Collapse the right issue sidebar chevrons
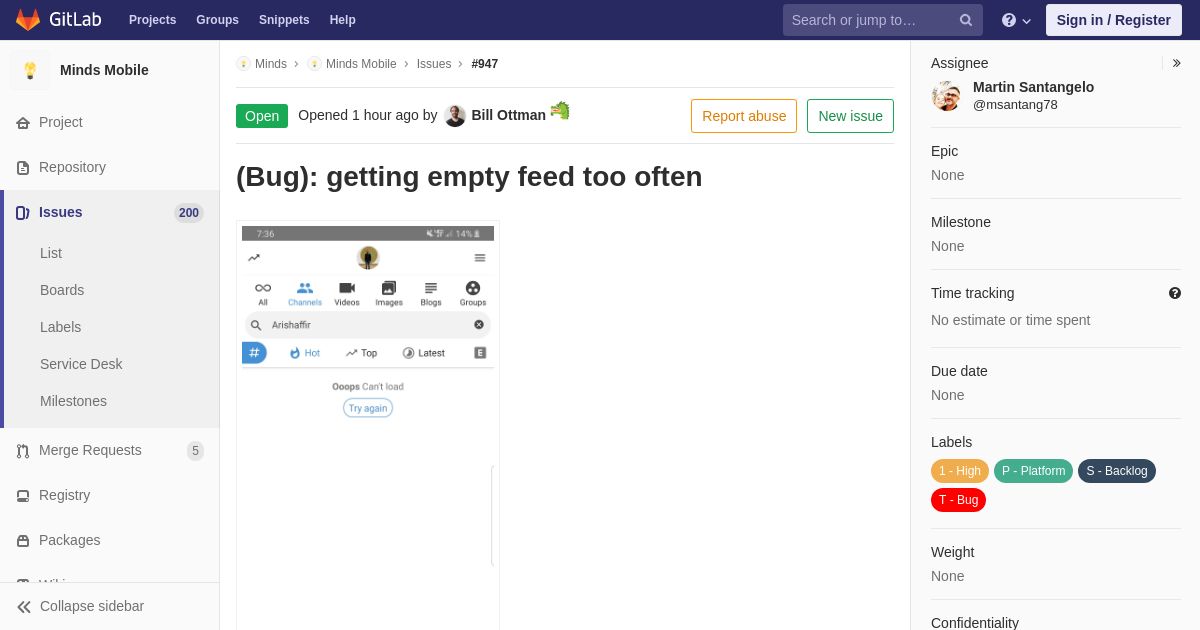1200x630 pixels. [x=1176, y=63]
